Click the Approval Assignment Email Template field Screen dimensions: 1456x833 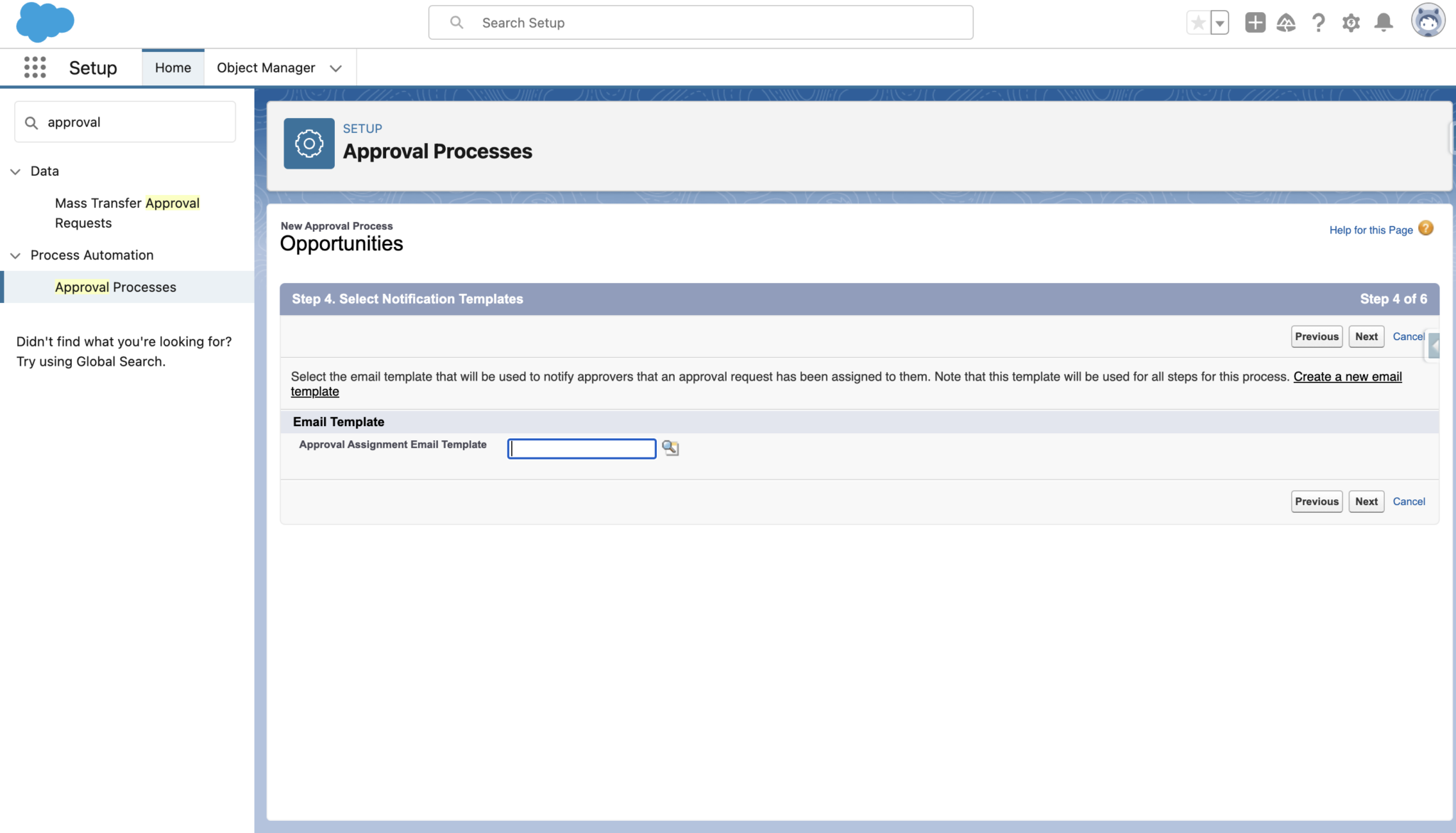pos(581,448)
